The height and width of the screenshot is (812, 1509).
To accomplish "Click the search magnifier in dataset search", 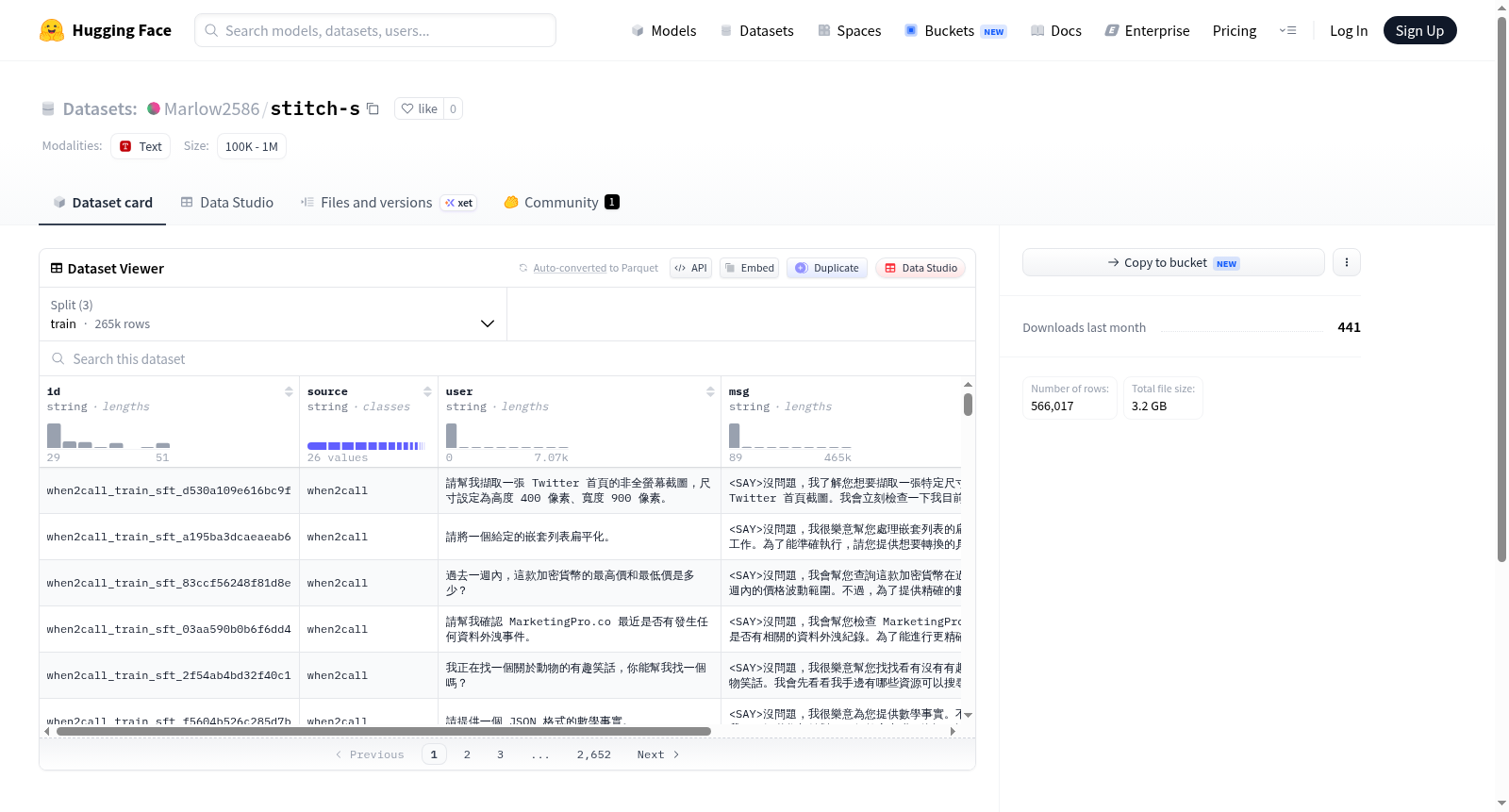I will (x=58, y=358).
